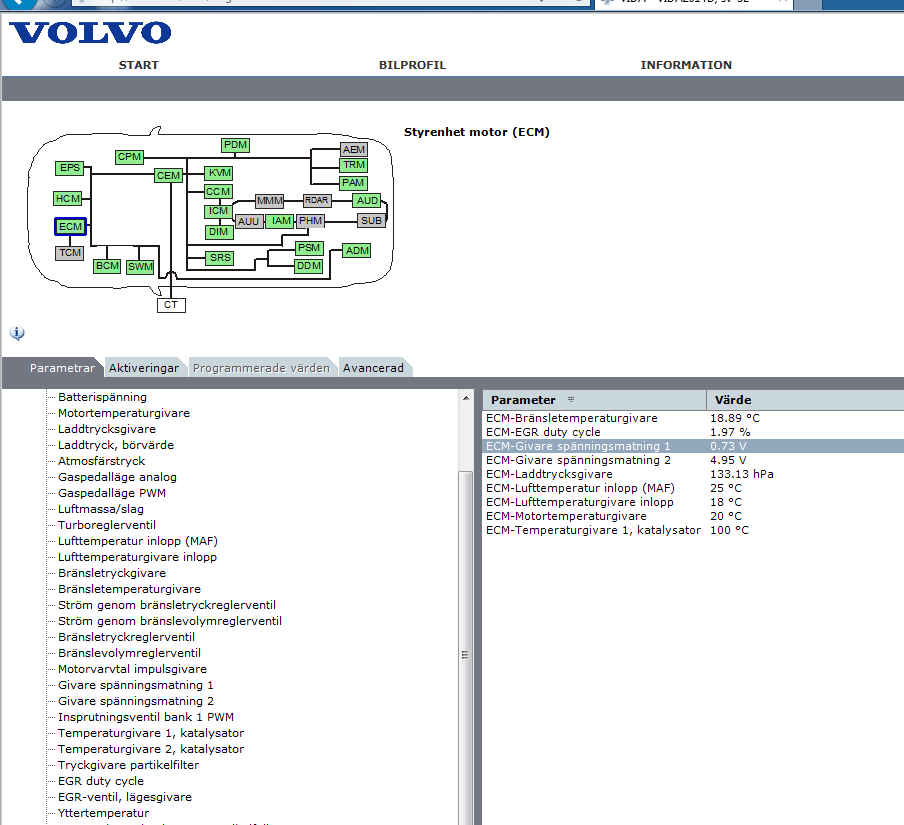Screen dimensions: 904x825
Task: Select ECM-Givare spänningsmatning 1 row
Action: (578, 446)
